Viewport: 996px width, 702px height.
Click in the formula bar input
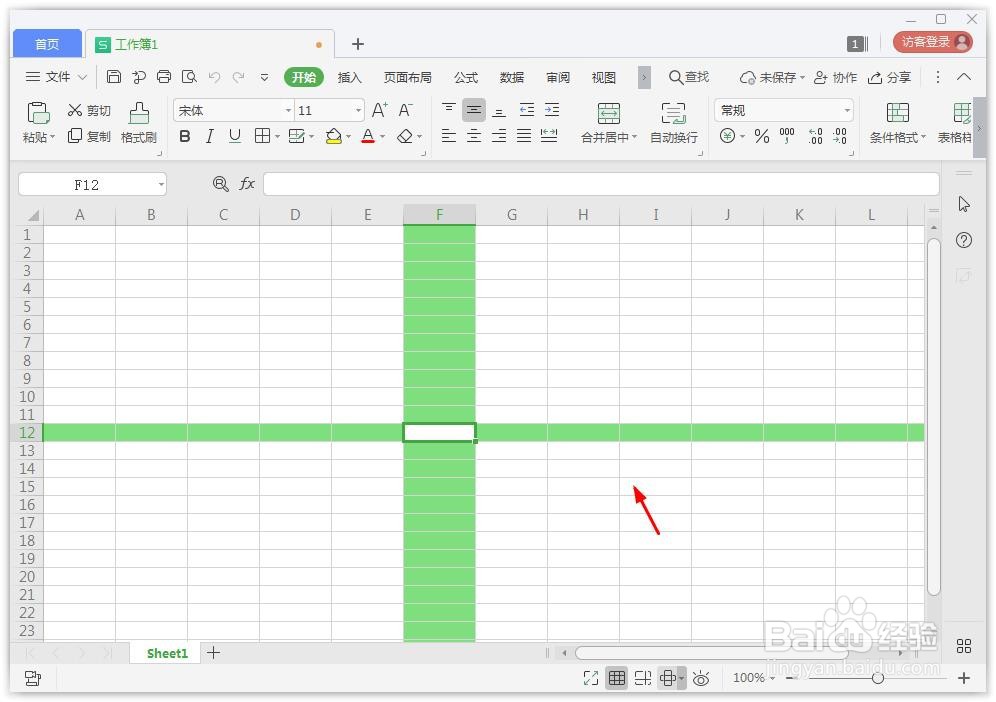601,184
